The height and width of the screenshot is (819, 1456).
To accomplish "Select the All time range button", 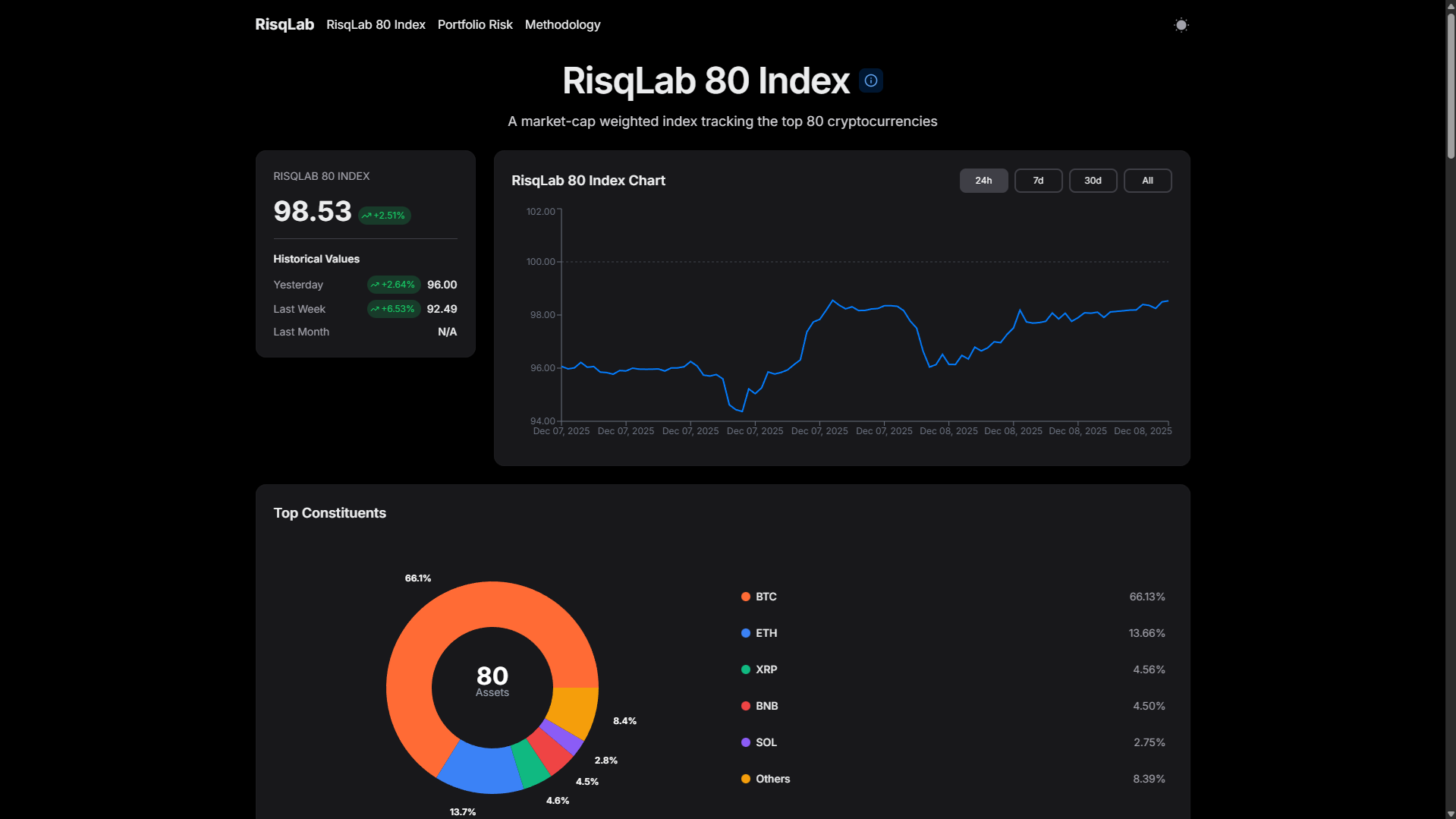I will (1147, 181).
